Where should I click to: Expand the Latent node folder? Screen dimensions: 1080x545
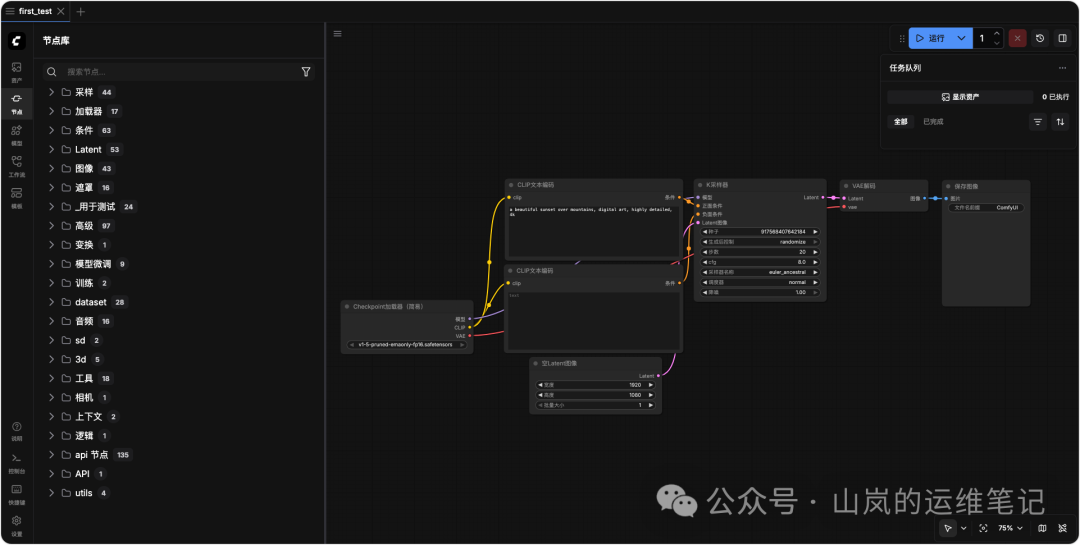click(51, 149)
